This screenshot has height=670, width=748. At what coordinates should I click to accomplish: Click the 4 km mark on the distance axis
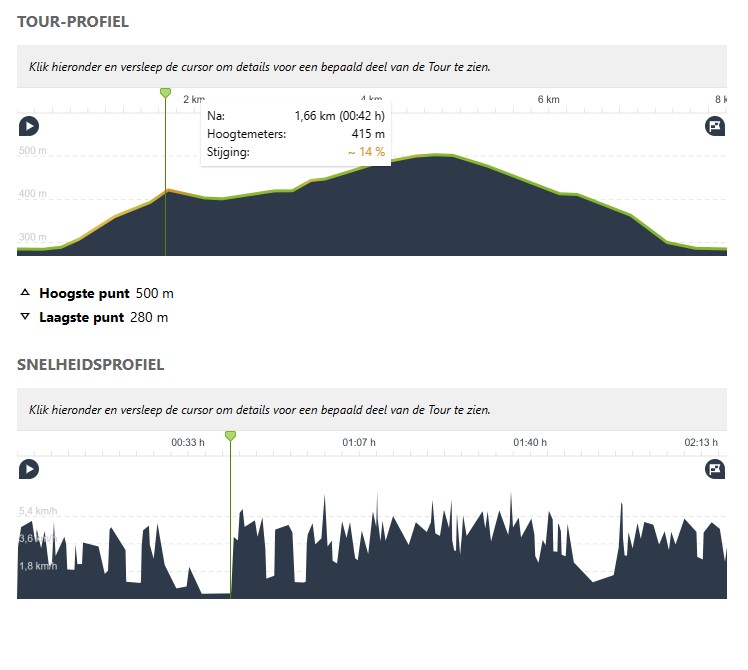click(371, 99)
